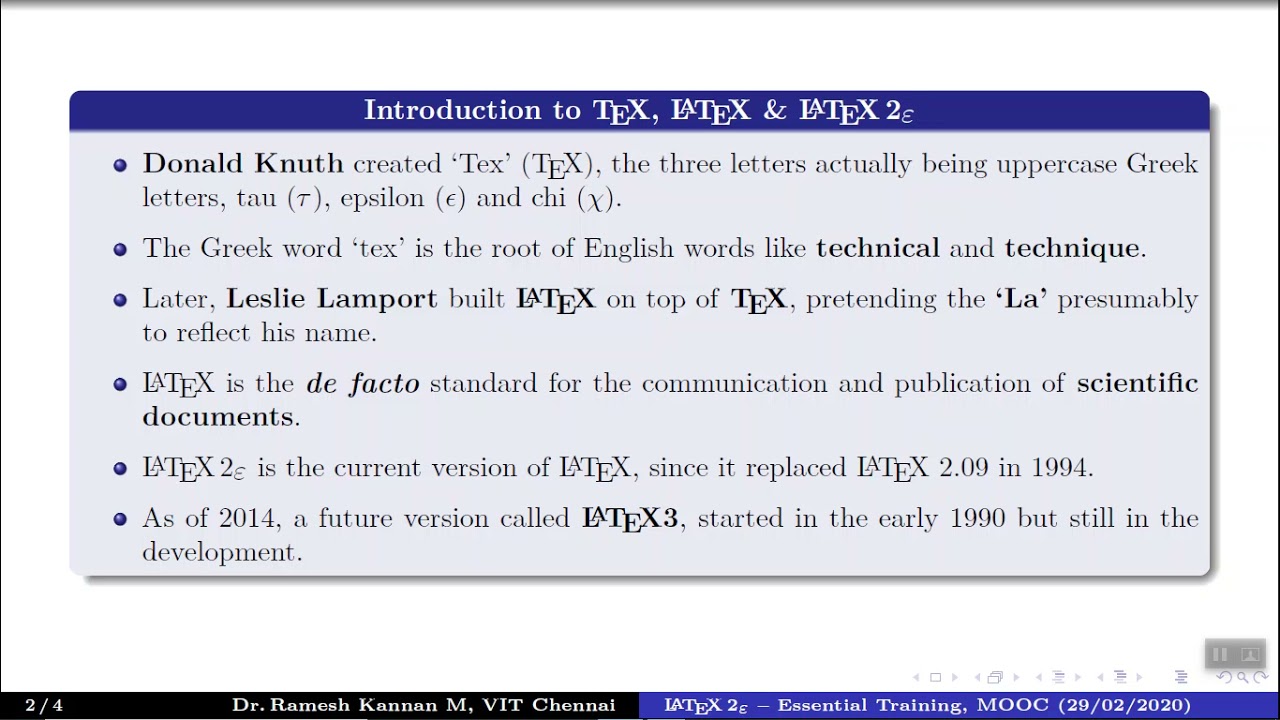Advance to next slide using arrow right of slide icon
Viewport: 1280px width, 720px height.
pyautogui.click(x=955, y=677)
